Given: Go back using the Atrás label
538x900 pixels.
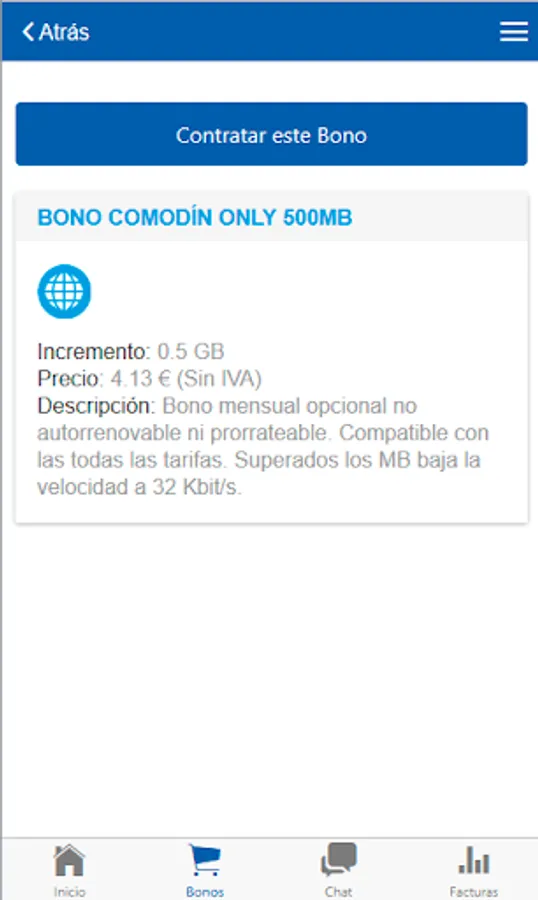Looking at the screenshot, I should 64,32.
